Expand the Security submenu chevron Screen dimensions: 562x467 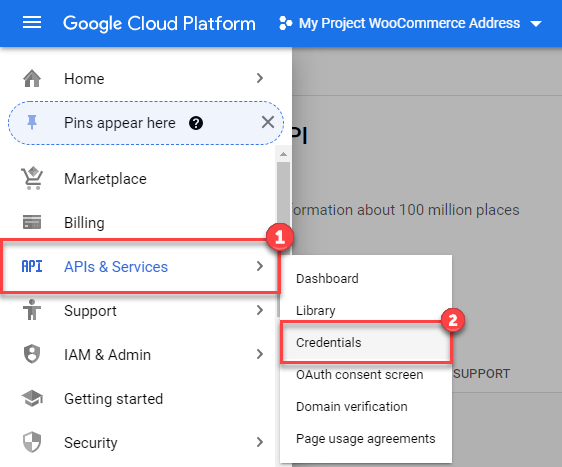click(x=260, y=442)
